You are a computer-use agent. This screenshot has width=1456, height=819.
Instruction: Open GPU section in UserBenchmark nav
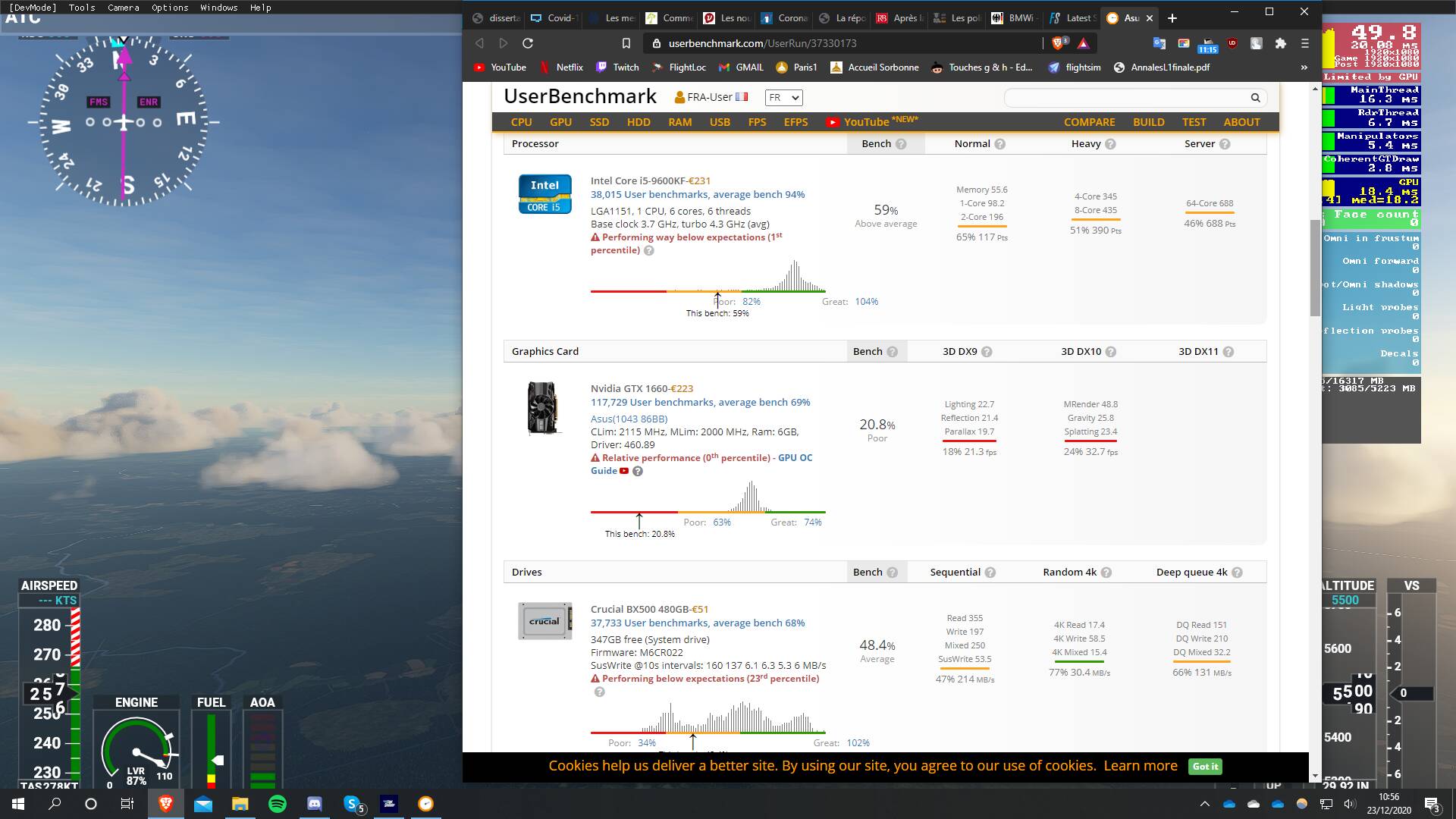click(560, 122)
